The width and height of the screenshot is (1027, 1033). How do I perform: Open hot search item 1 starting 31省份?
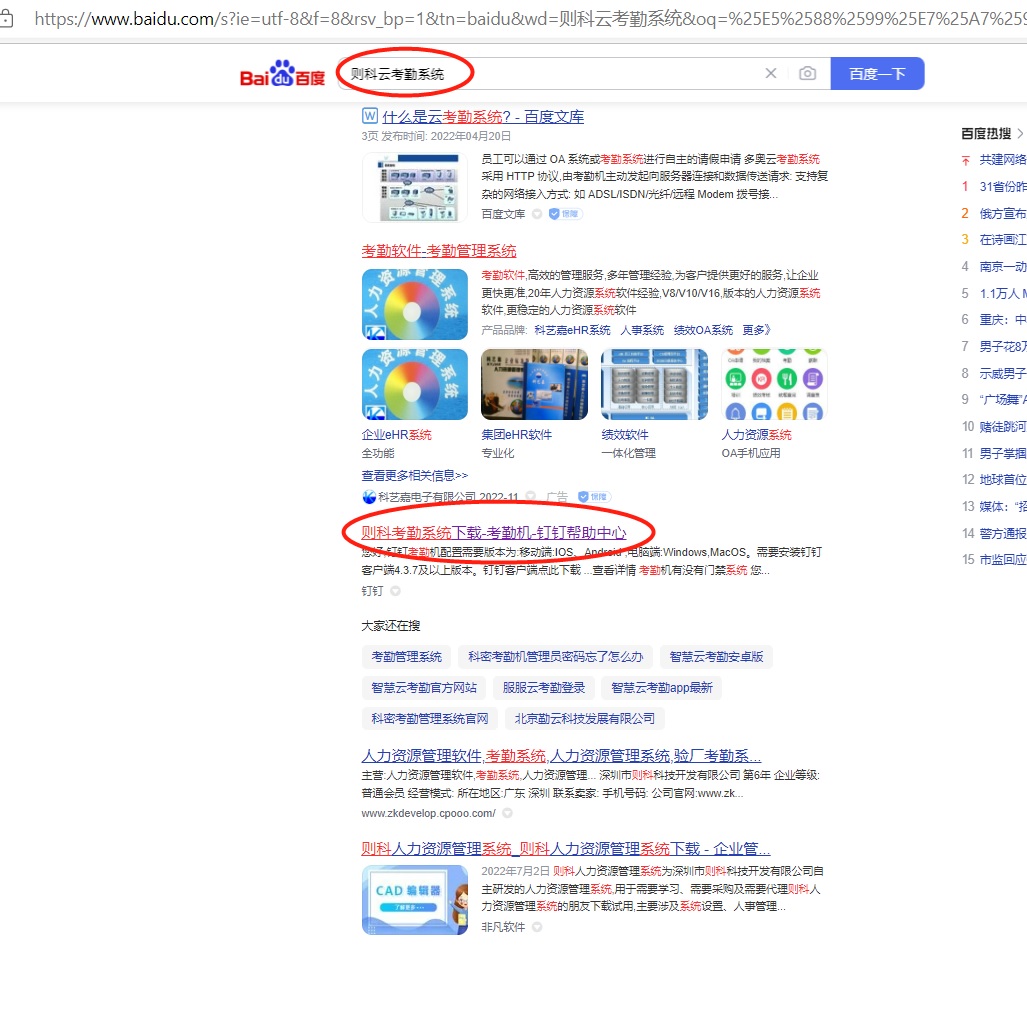click(x=1003, y=186)
